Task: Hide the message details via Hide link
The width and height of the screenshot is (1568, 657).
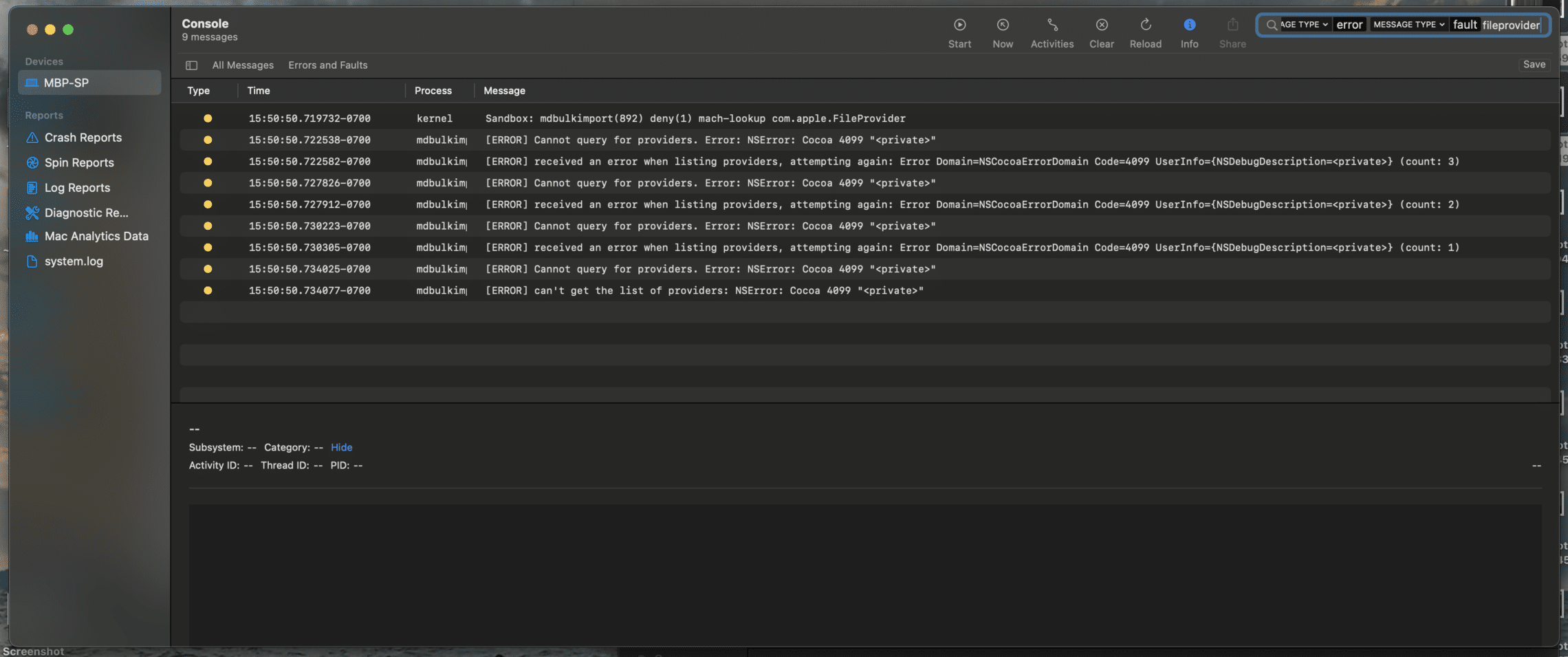Action: click(x=341, y=447)
